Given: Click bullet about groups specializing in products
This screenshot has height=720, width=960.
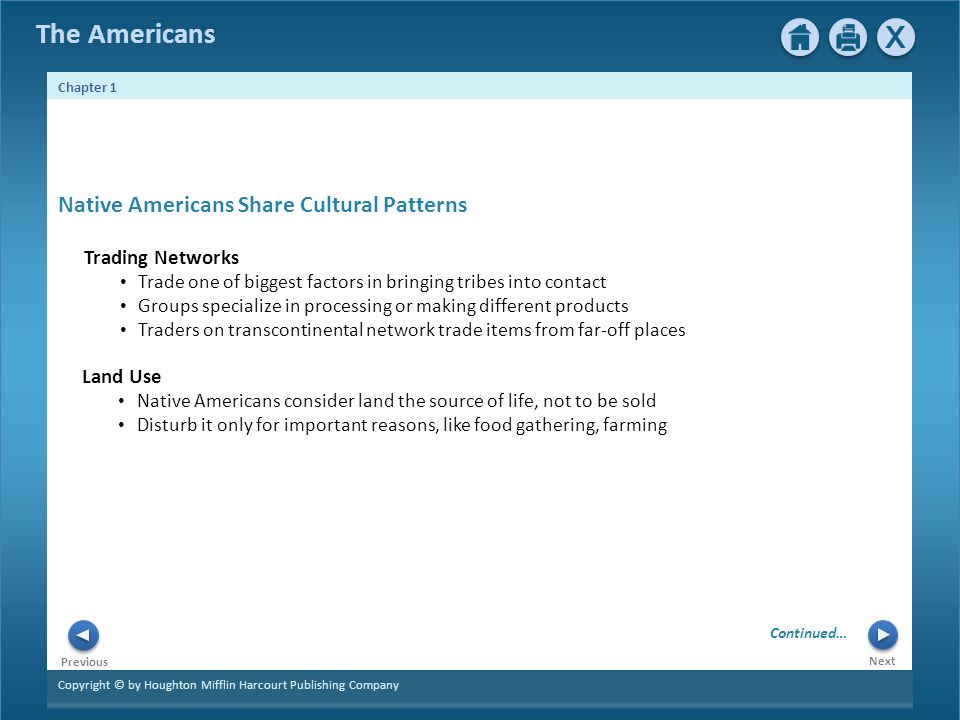Looking at the screenshot, I should pos(383,306).
